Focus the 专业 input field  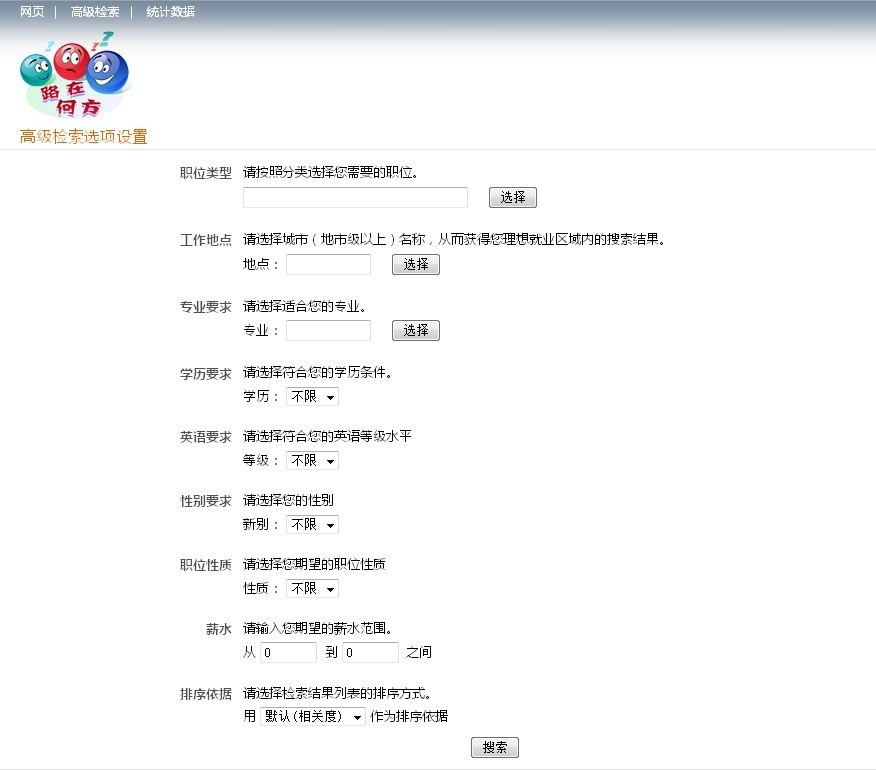328,330
